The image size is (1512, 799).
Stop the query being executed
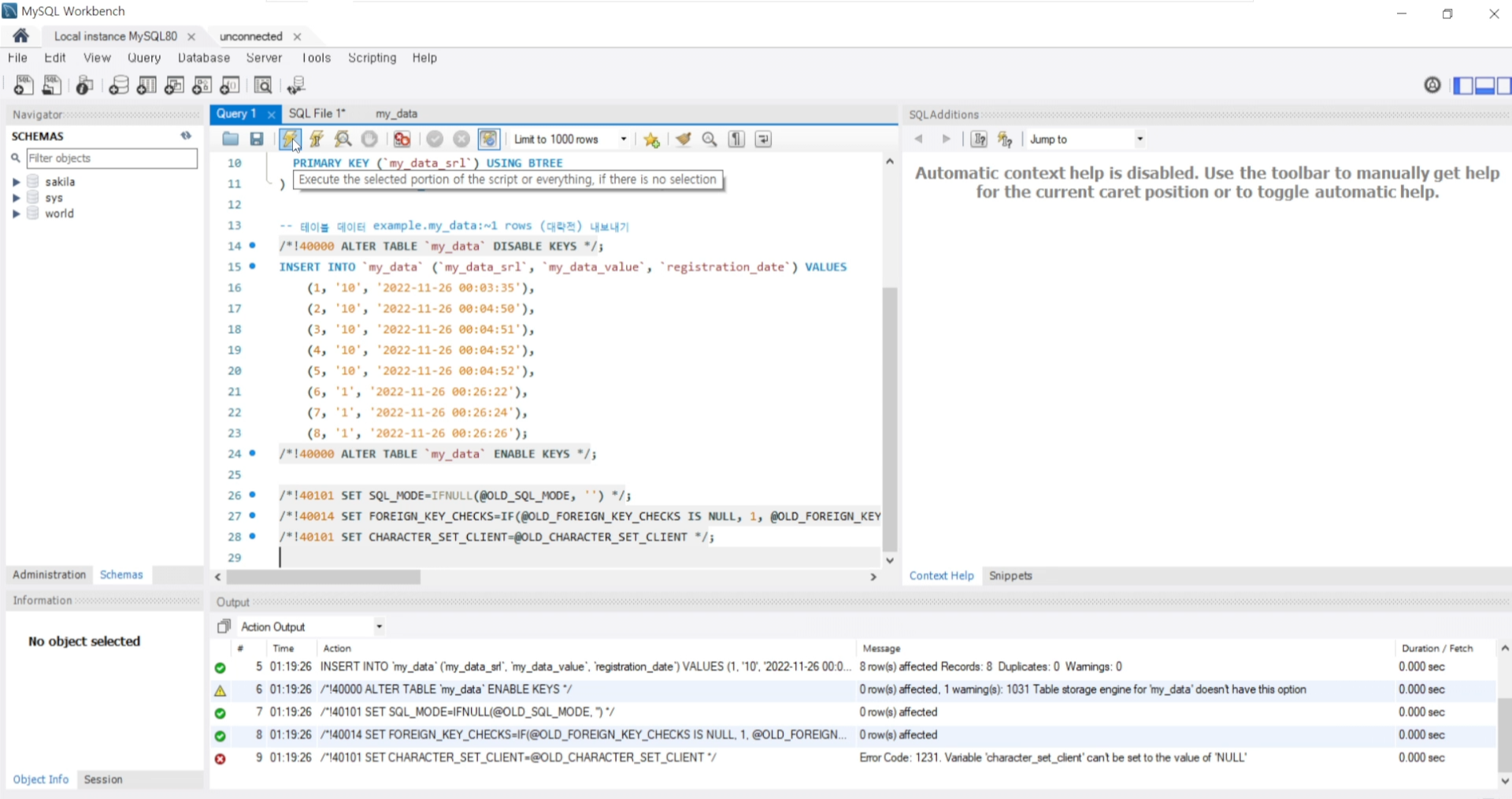coord(369,139)
